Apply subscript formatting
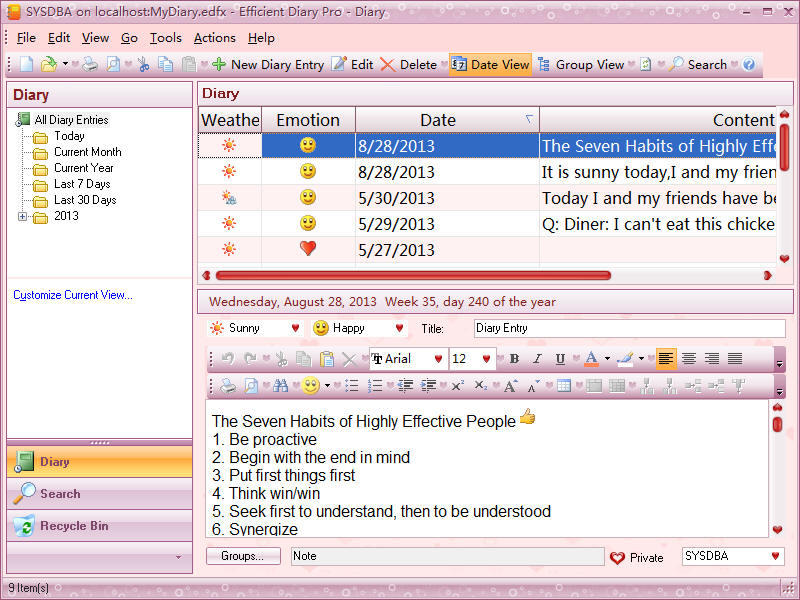The image size is (800, 600). coord(481,386)
